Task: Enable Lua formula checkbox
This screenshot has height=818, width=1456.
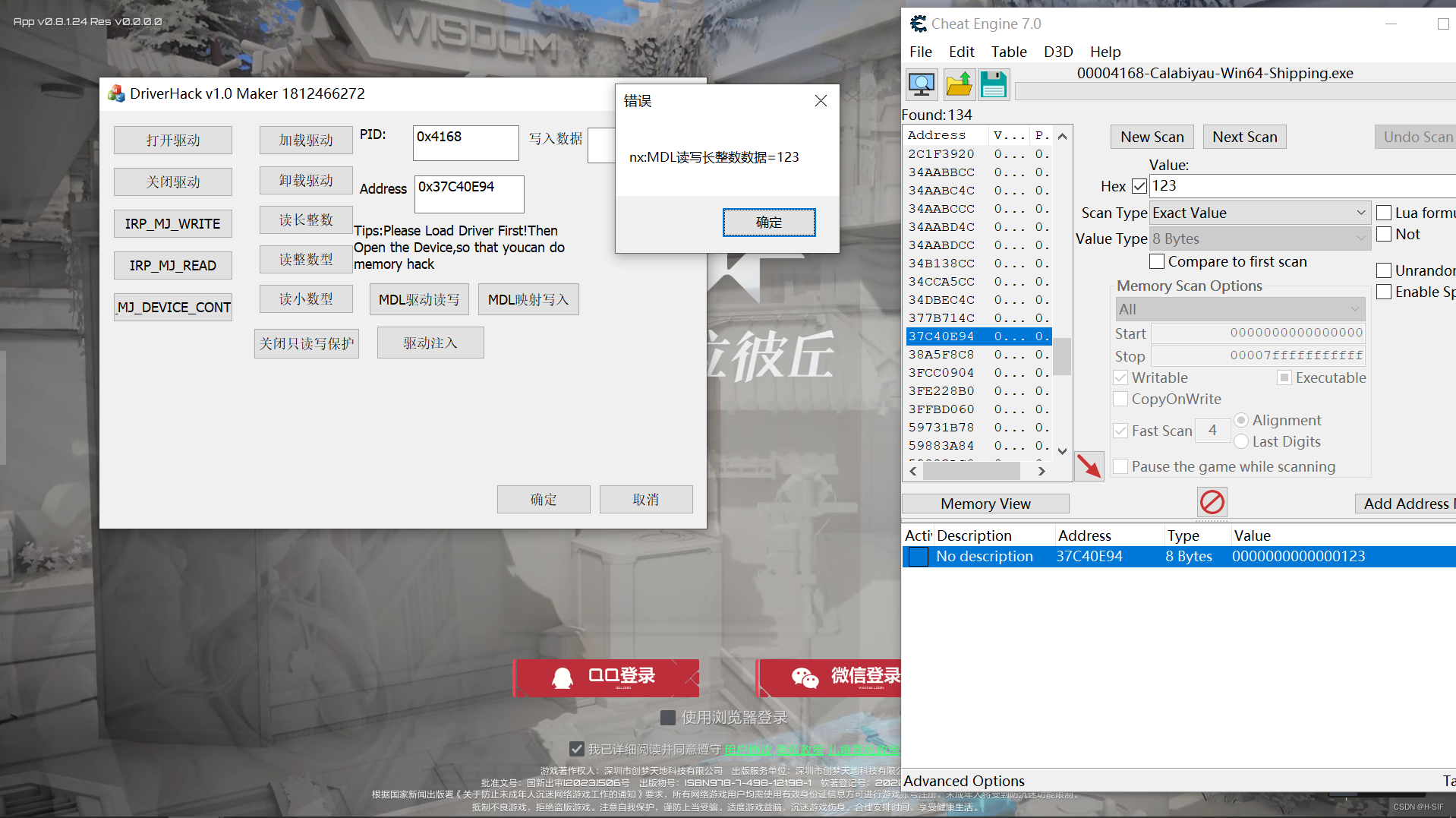Action: tap(1384, 213)
